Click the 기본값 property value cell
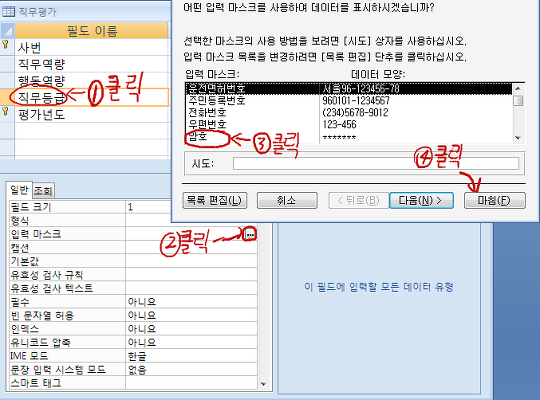 [191, 261]
